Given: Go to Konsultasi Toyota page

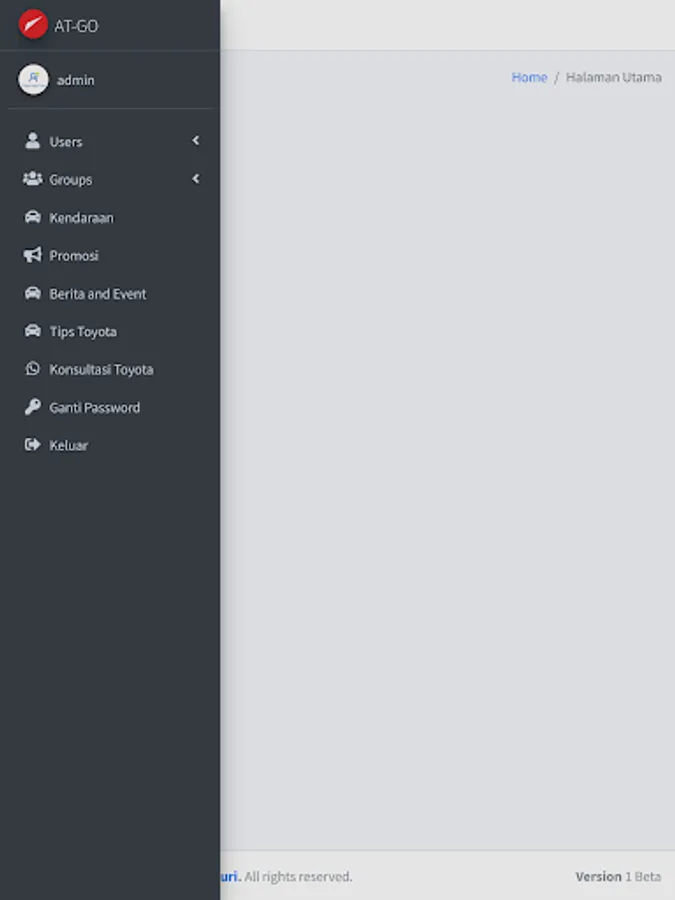Looking at the screenshot, I should (101, 370).
